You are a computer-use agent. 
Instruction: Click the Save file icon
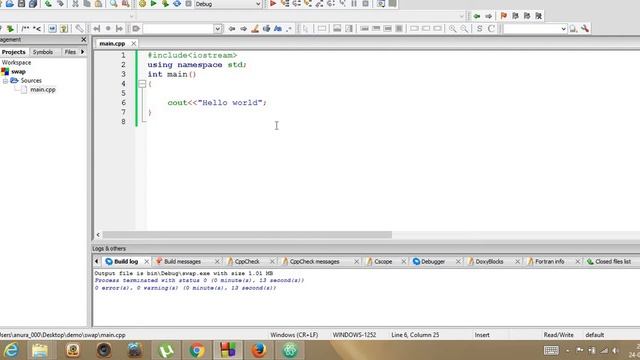point(21,4)
